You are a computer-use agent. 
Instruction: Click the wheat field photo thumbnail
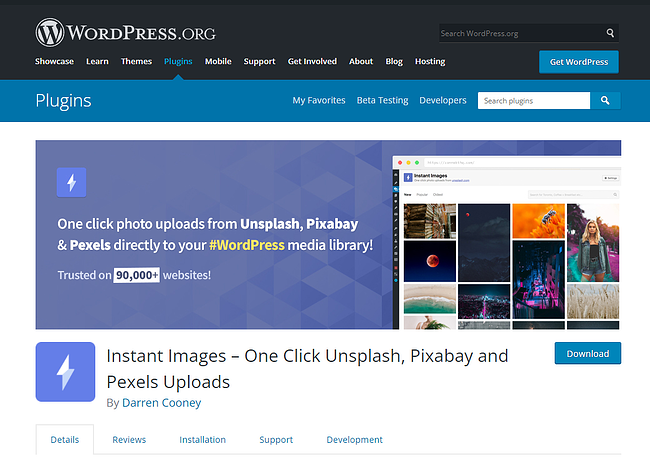593,301
